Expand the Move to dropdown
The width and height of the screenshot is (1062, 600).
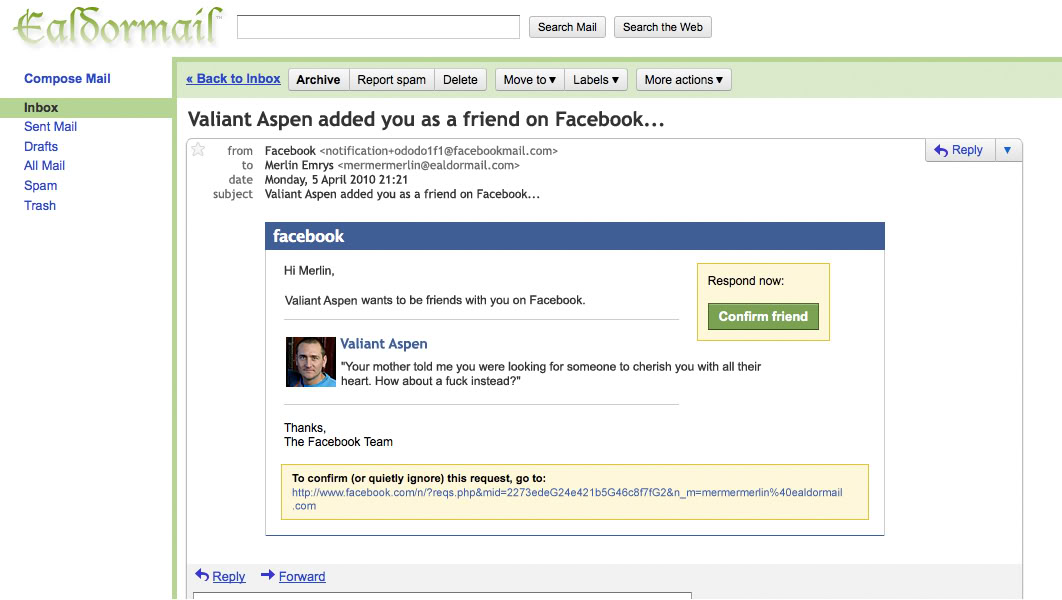pos(529,80)
